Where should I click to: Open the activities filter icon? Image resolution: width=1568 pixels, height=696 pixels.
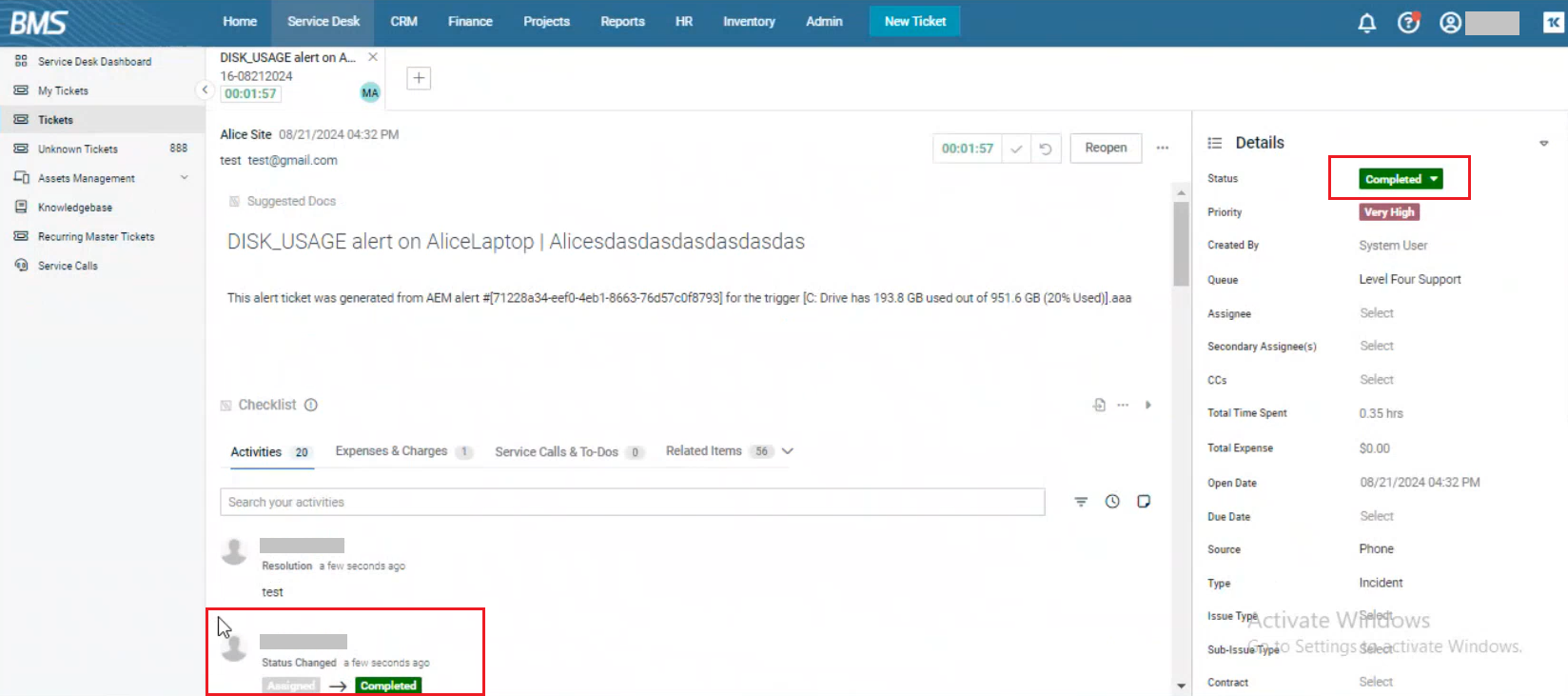pos(1081,502)
